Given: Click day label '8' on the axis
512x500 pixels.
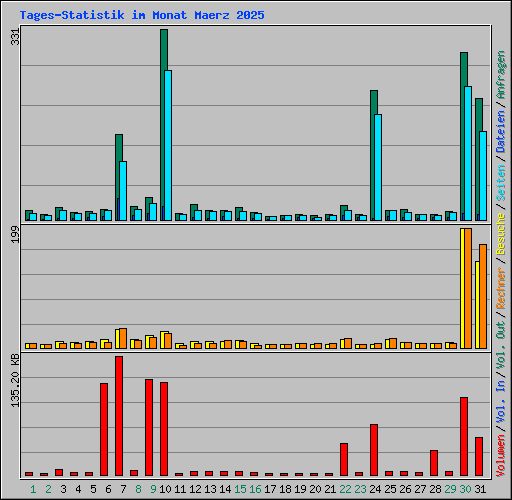Looking at the screenshot, I should (138, 489).
